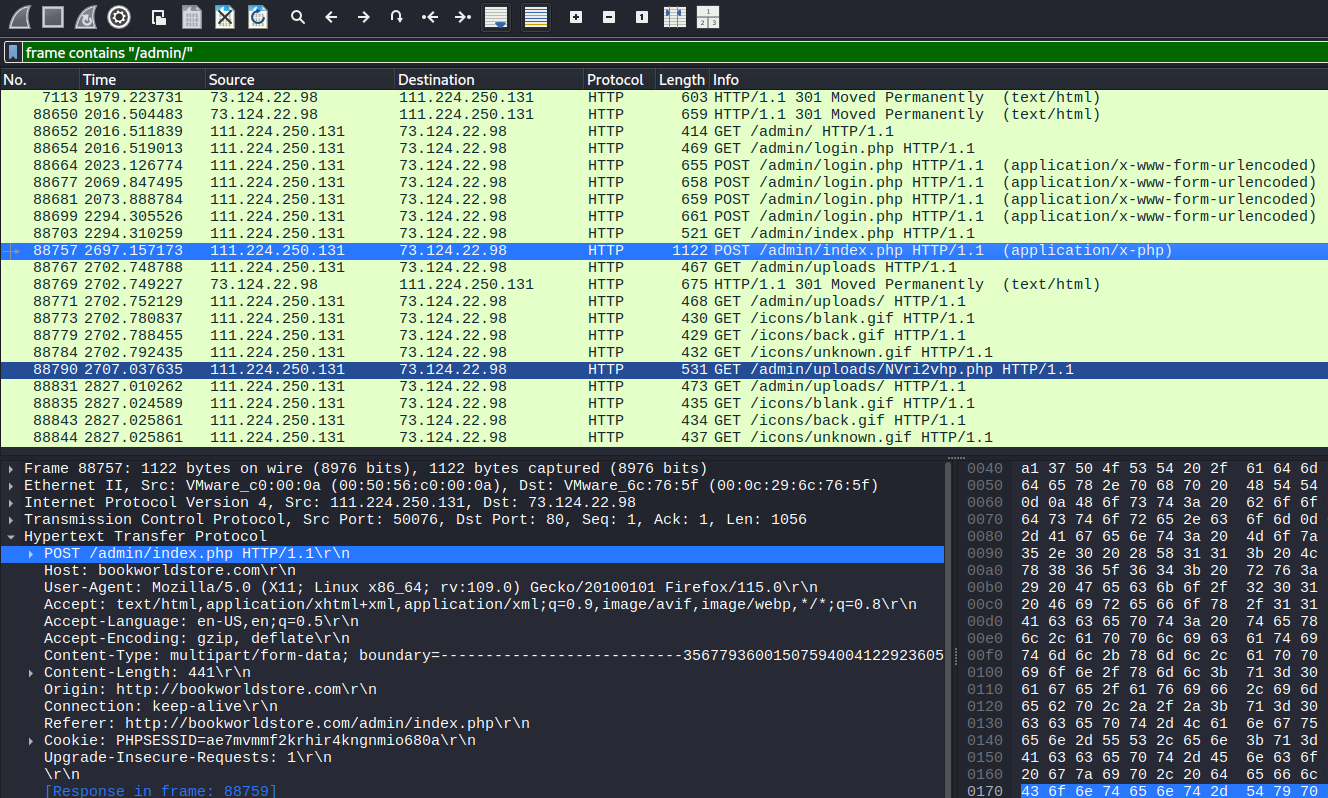Viewport: 1328px width, 798px height.
Task: Click the find packet magnifier icon
Action: tap(297, 17)
